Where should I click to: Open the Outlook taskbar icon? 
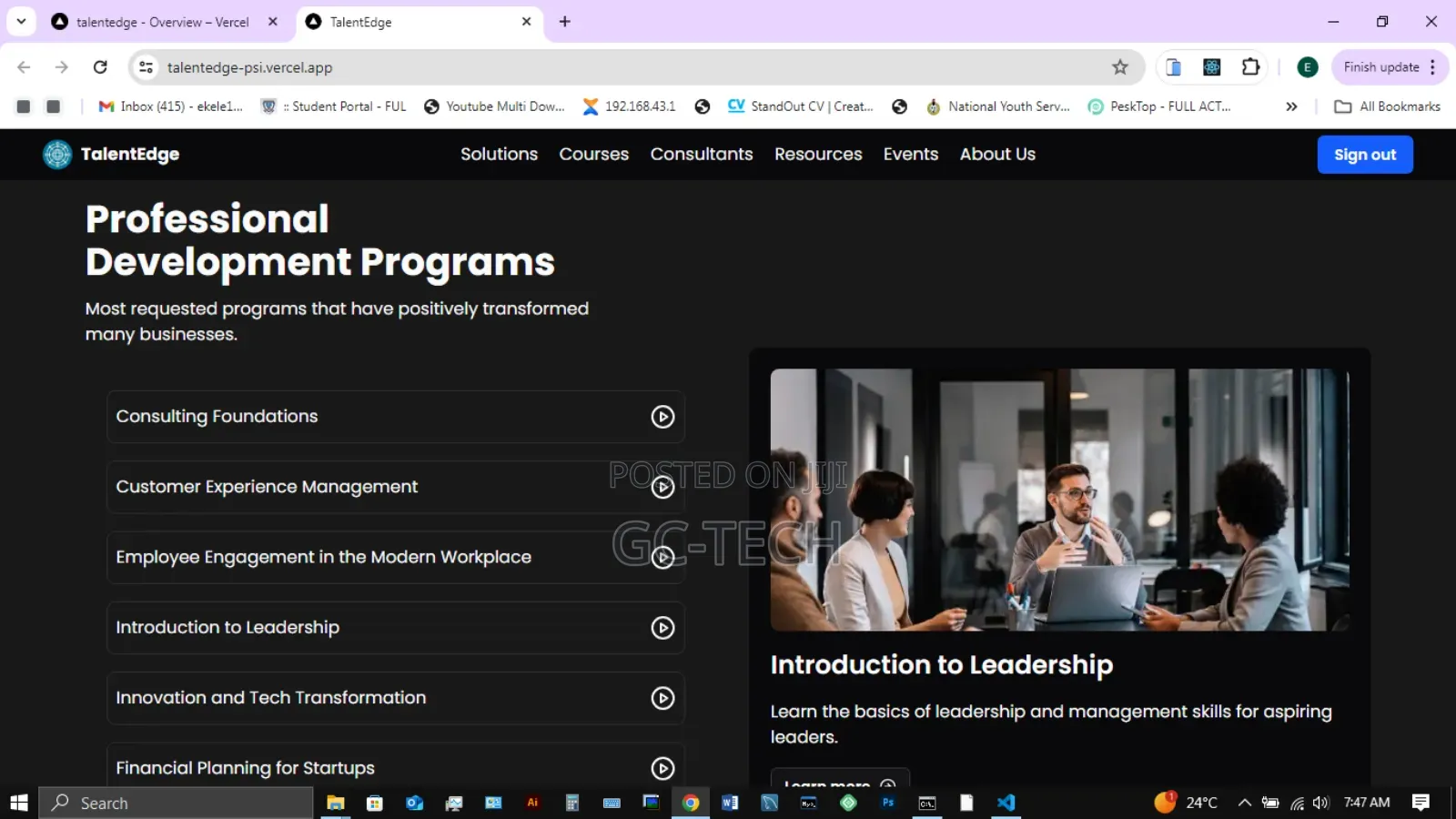coord(414,803)
